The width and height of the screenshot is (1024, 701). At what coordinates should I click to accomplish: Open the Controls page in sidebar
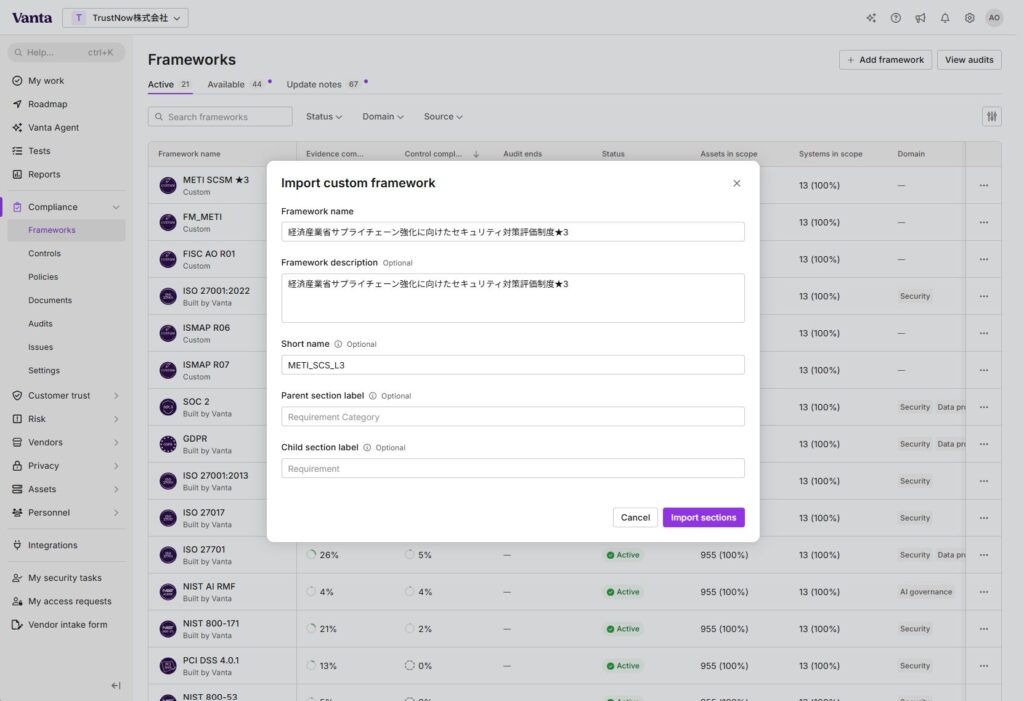45,254
